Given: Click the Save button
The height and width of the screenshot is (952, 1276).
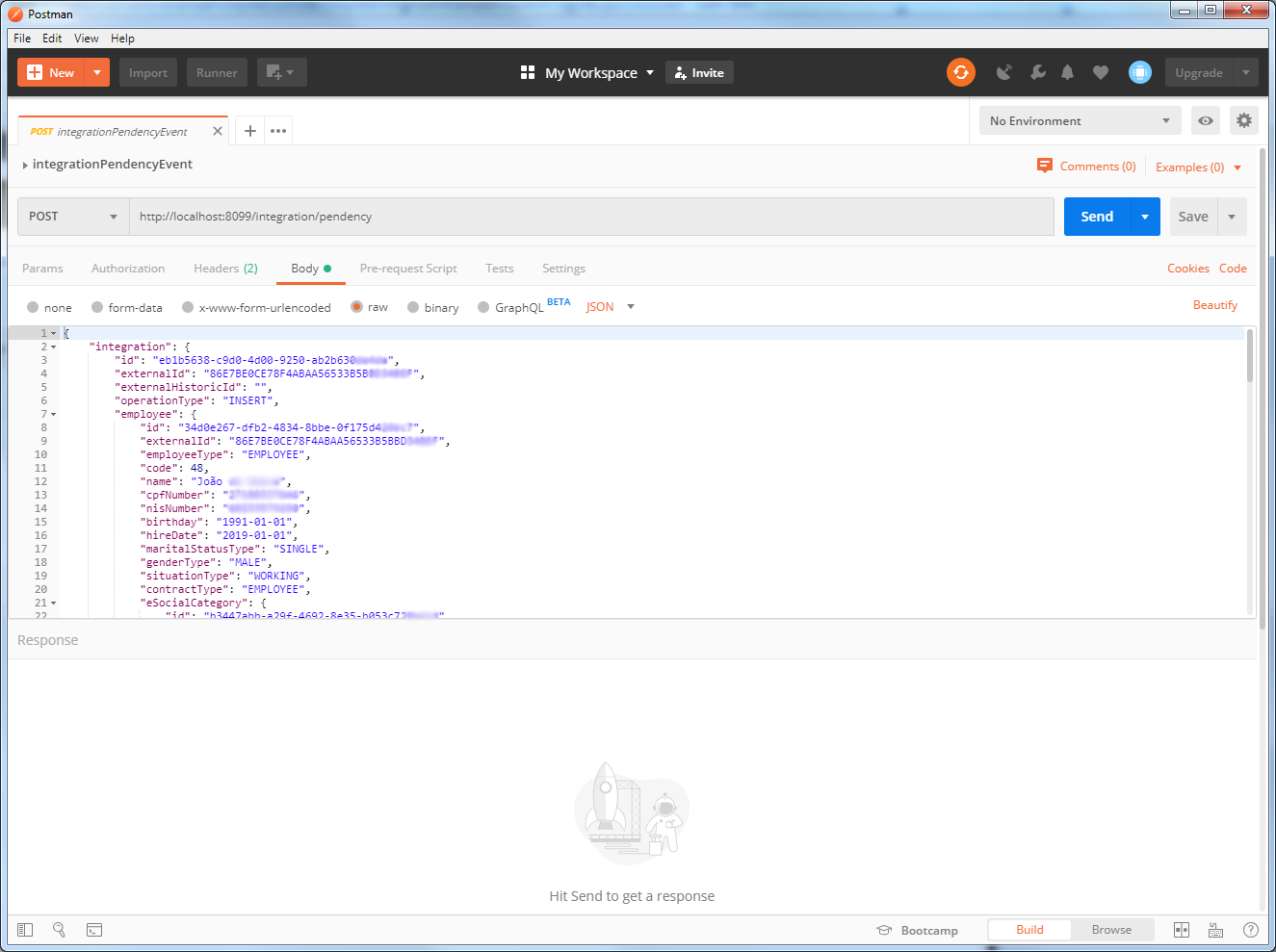Looking at the screenshot, I should point(1193,217).
